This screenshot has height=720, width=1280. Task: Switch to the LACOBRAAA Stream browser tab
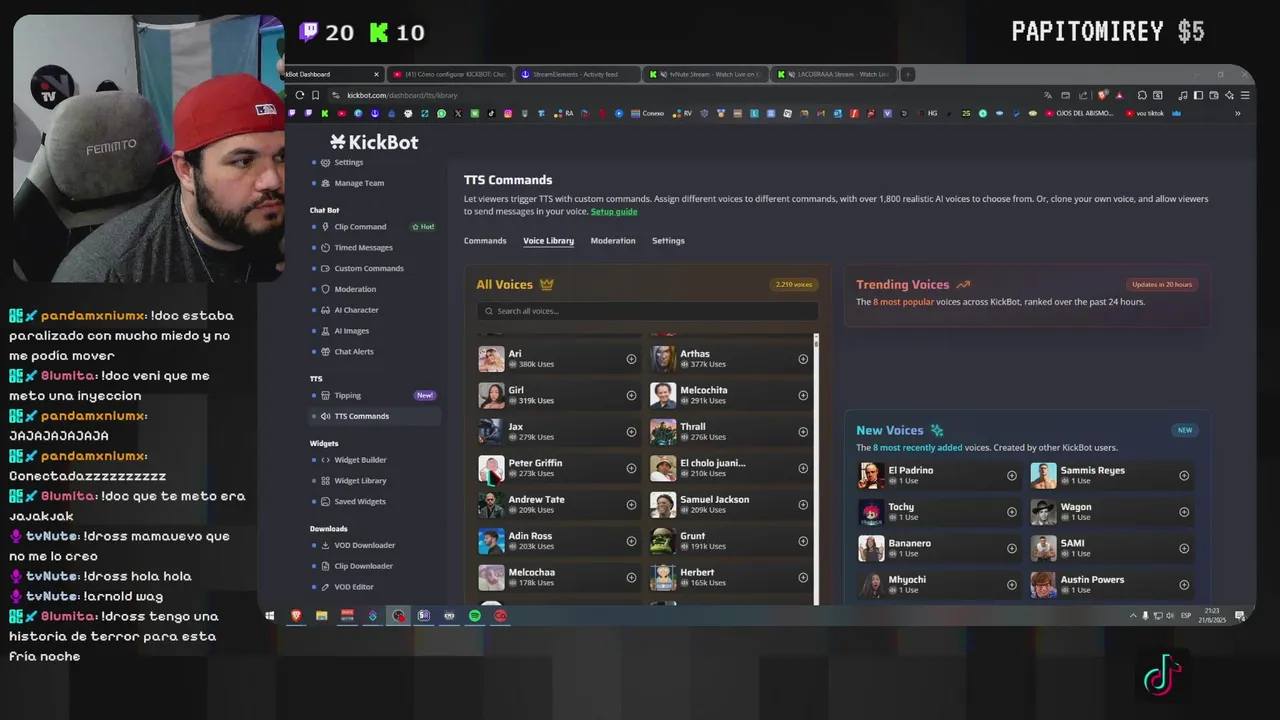[835, 74]
